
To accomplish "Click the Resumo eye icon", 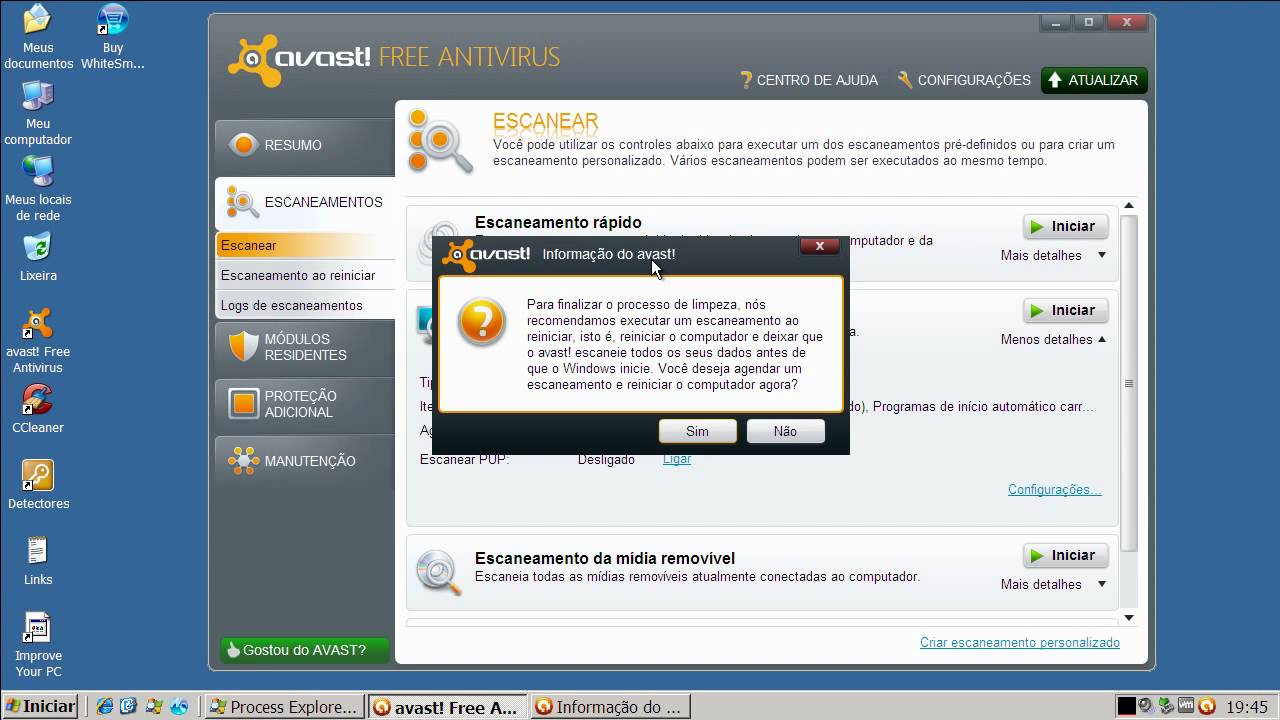I will (244, 145).
